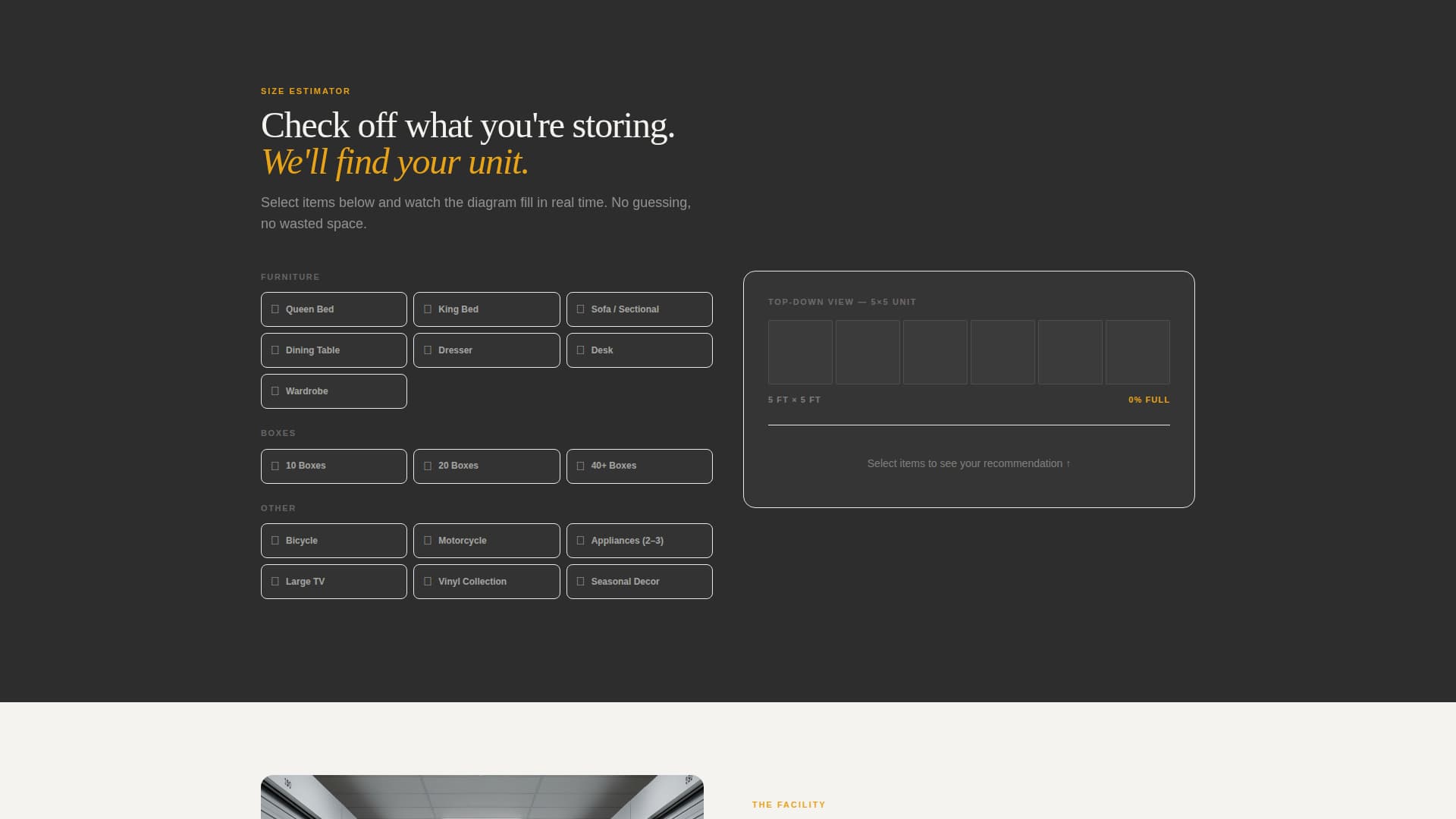Enable the Dining Table checkbox

(x=334, y=350)
